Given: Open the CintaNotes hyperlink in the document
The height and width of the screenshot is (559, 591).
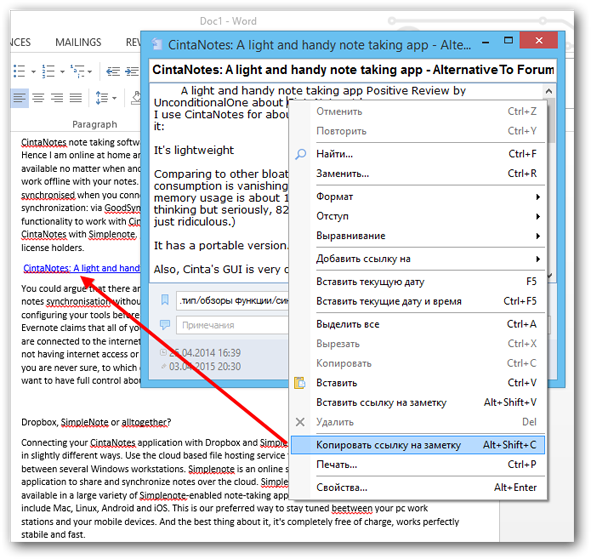Looking at the screenshot, I should tap(81, 268).
